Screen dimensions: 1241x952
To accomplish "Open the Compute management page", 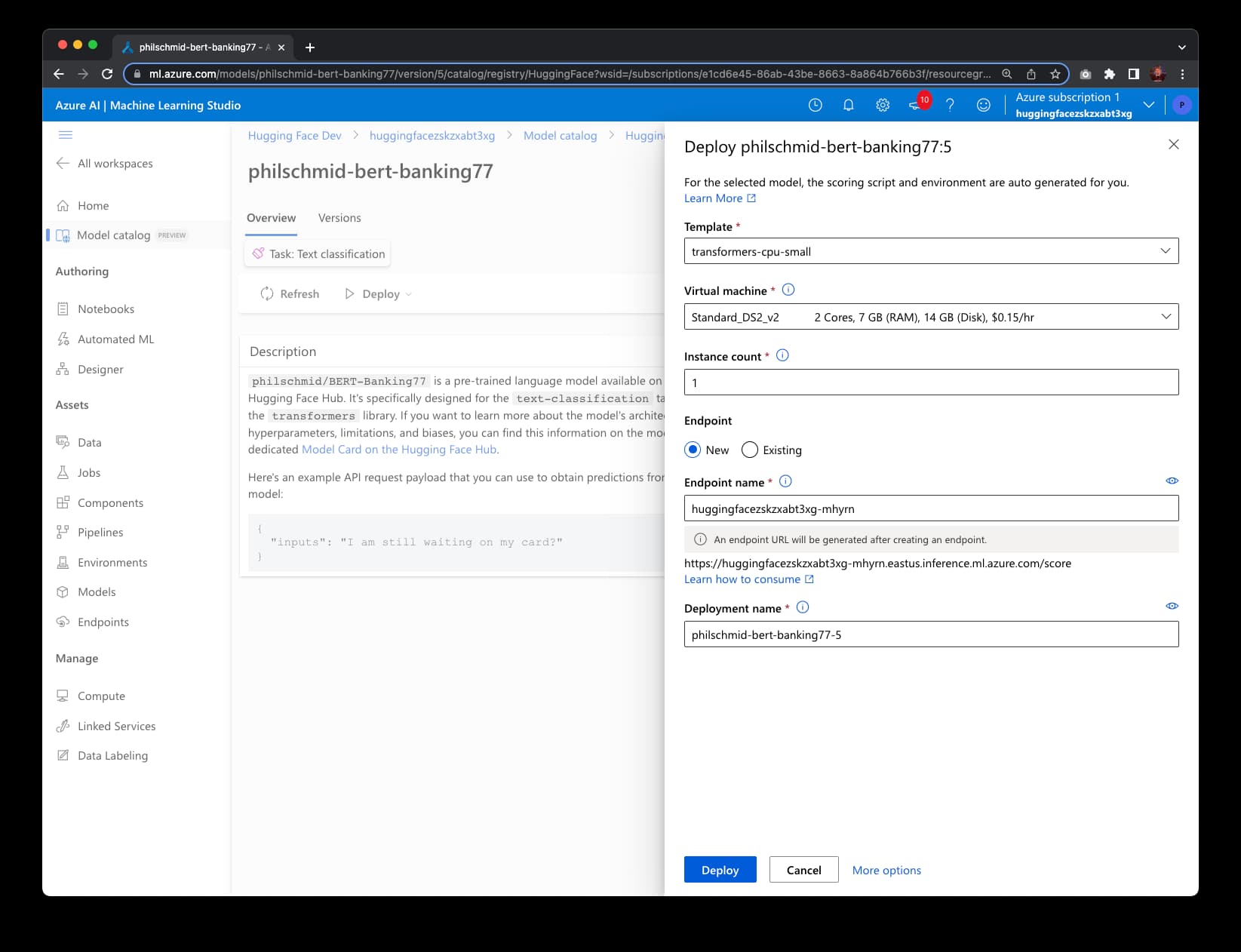I will pos(101,696).
